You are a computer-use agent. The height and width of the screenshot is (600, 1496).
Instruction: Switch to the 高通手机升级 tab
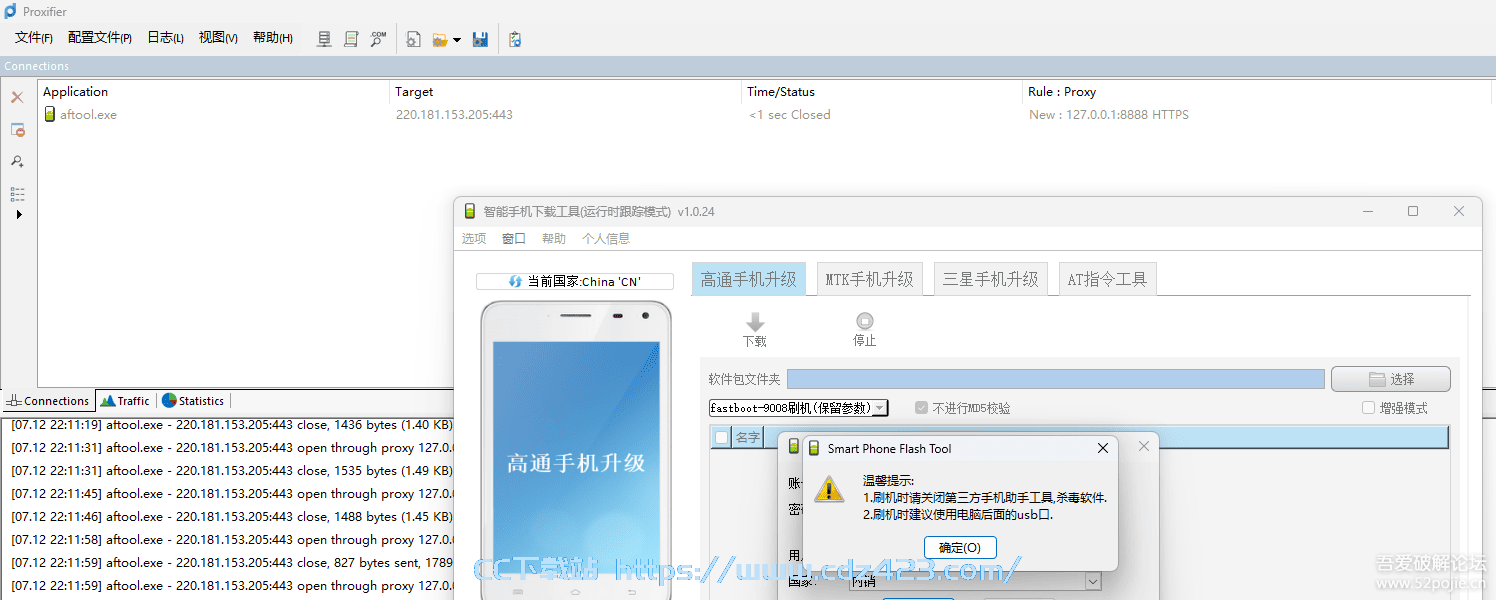pos(749,280)
